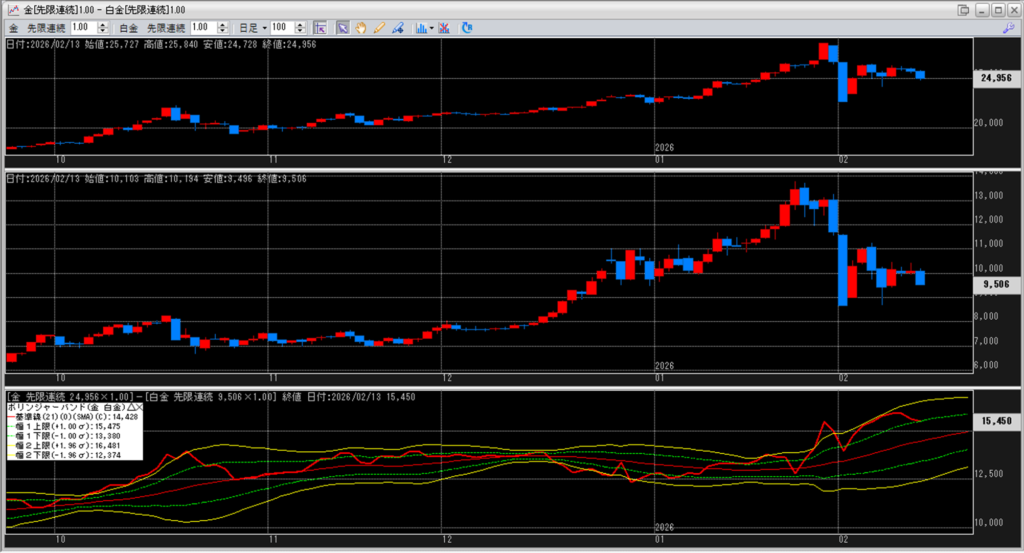The width and height of the screenshot is (1024, 553).
Task: Click the 金 symbol label in toolbar
Action: pyautogui.click(x=14, y=27)
